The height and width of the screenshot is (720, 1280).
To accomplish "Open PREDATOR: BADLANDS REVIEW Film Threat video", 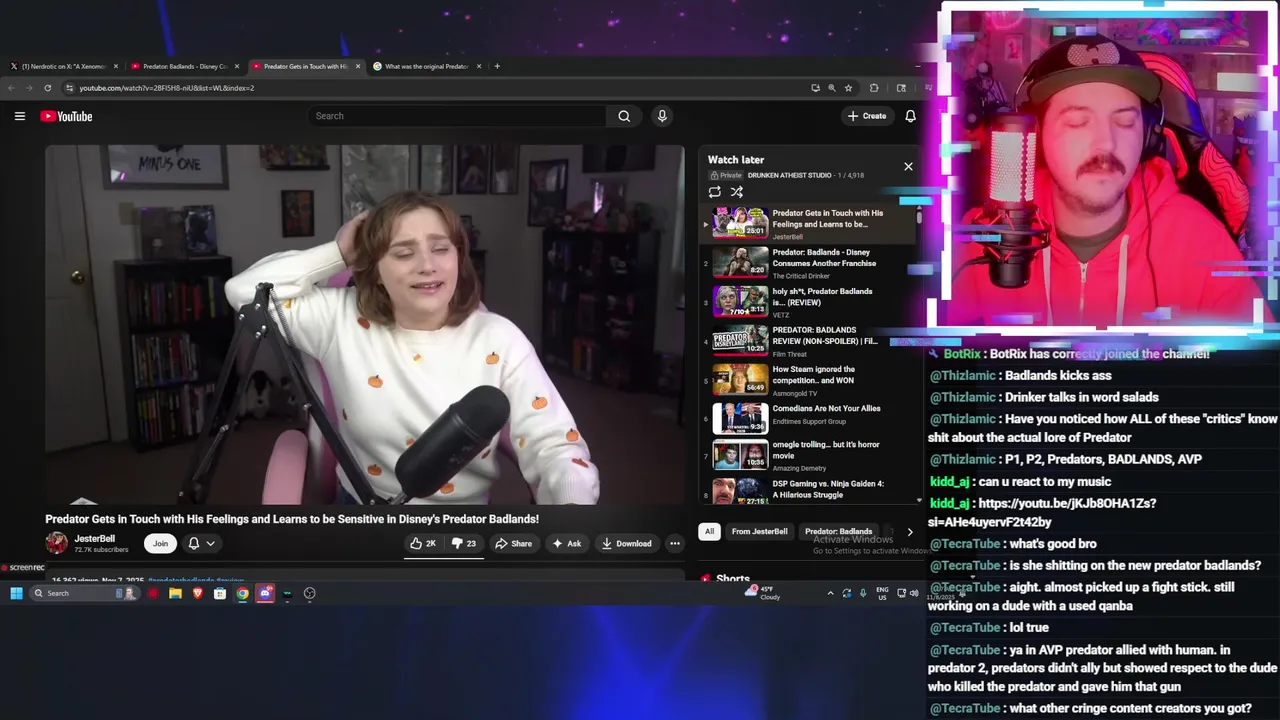I will pos(808,341).
